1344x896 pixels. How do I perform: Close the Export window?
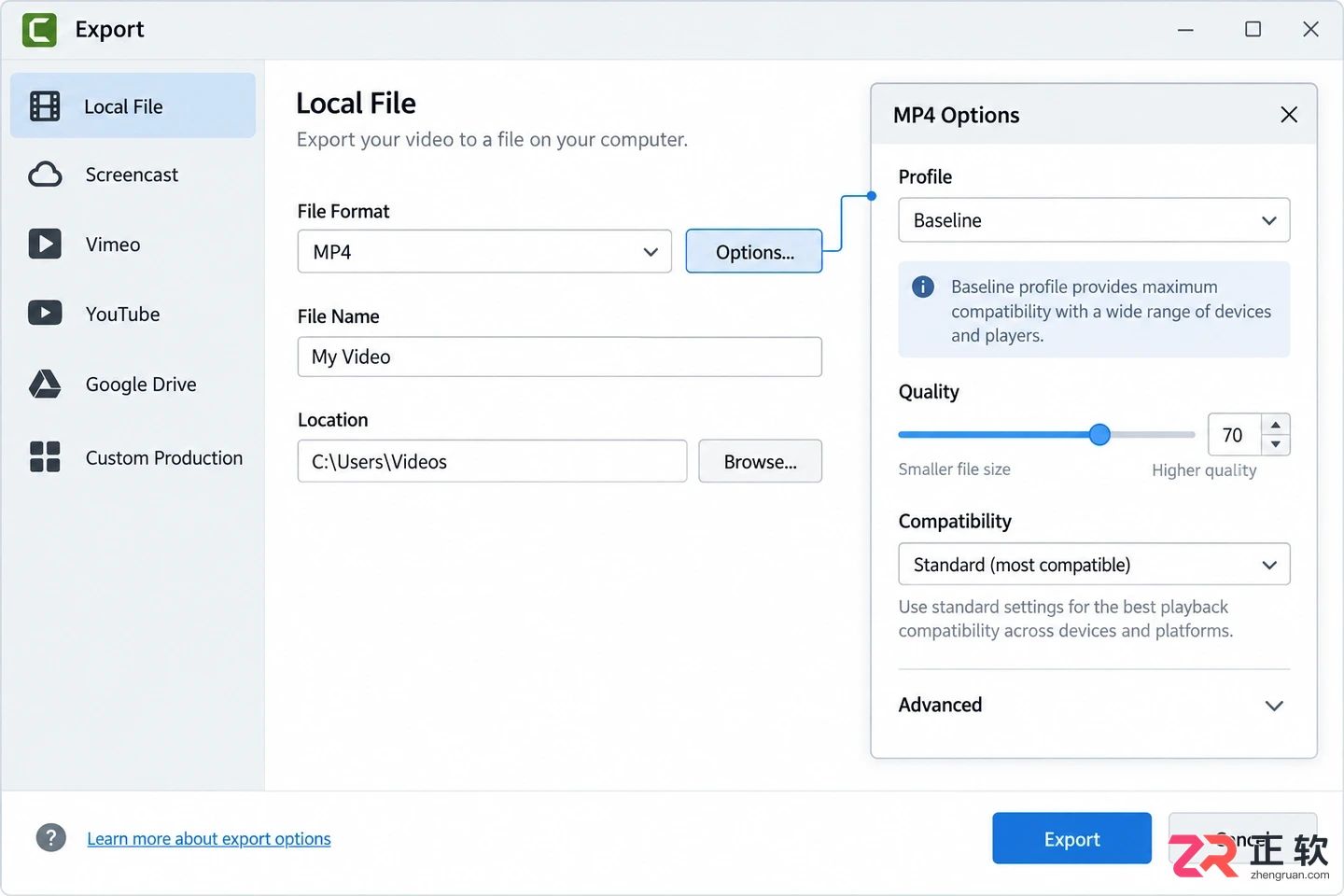(1310, 30)
